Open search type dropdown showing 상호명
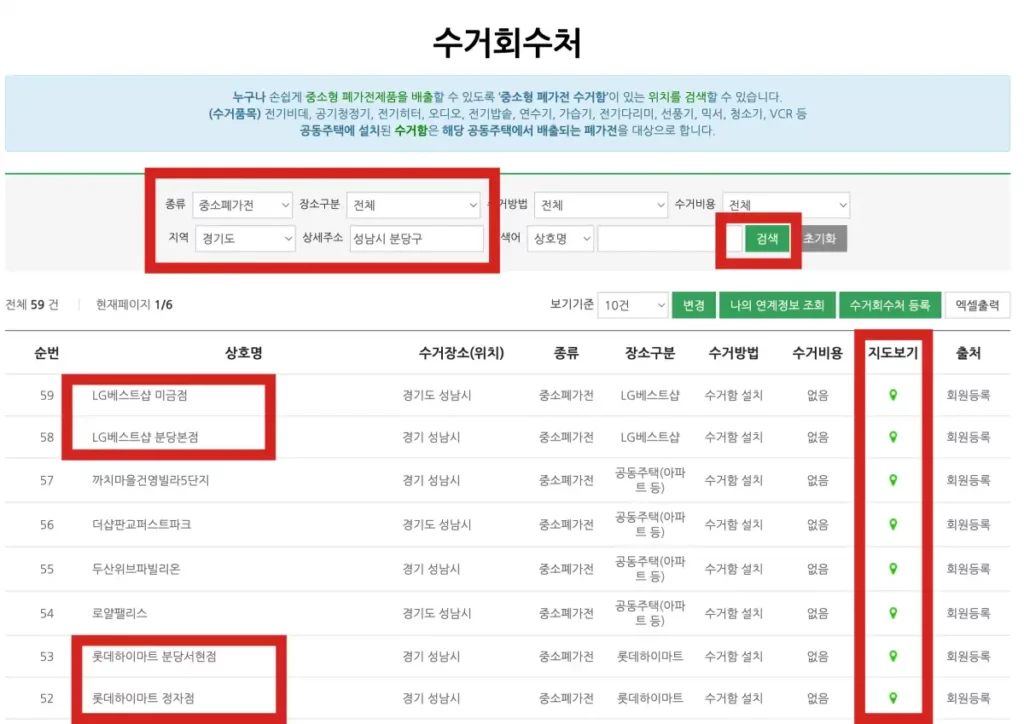This screenshot has height=724, width=1024. click(x=560, y=238)
